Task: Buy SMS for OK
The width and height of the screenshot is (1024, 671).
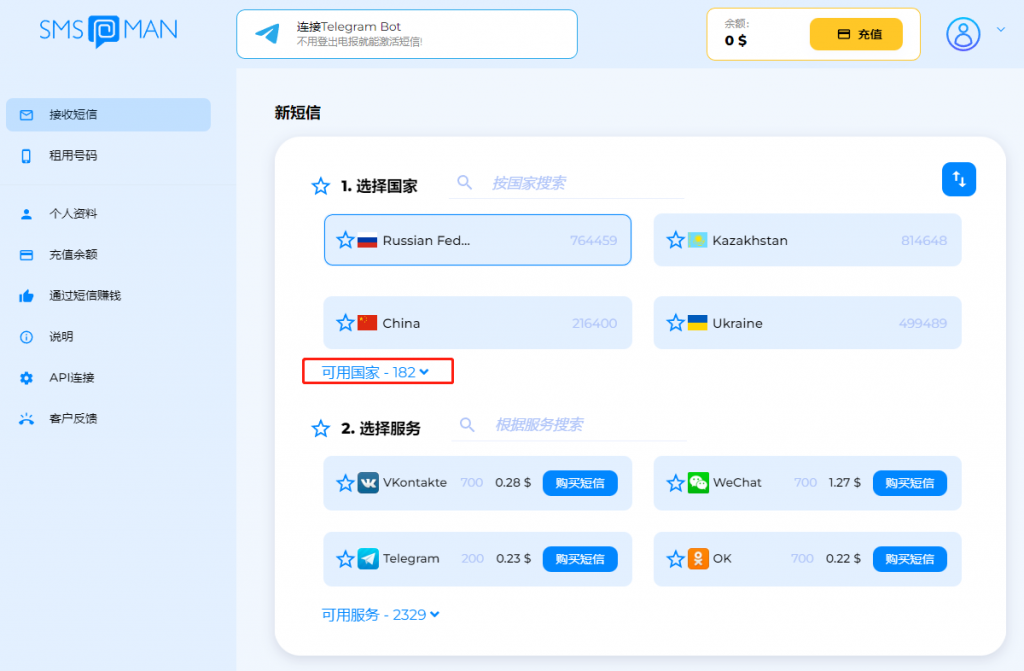Action: point(910,559)
